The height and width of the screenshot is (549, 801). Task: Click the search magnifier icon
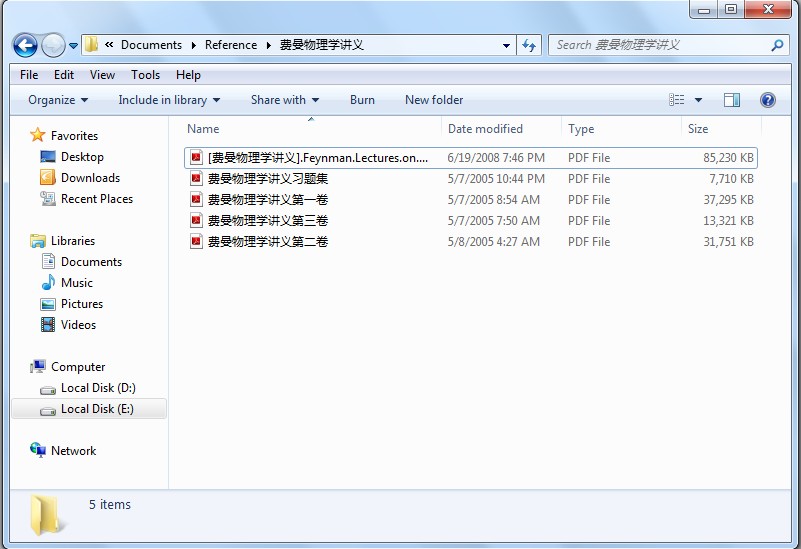[x=777, y=45]
